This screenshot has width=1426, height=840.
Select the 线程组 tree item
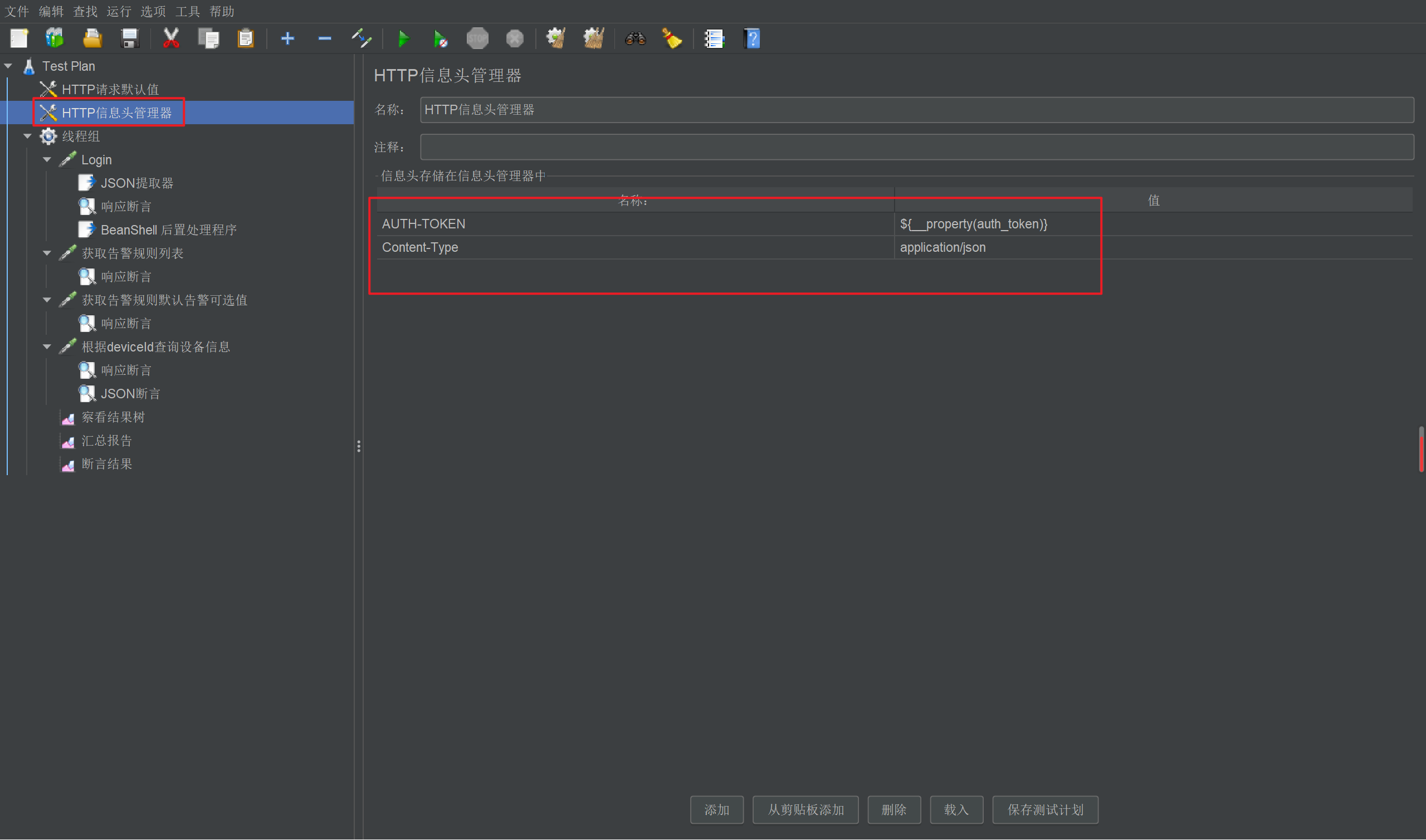(x=80, y=136)
